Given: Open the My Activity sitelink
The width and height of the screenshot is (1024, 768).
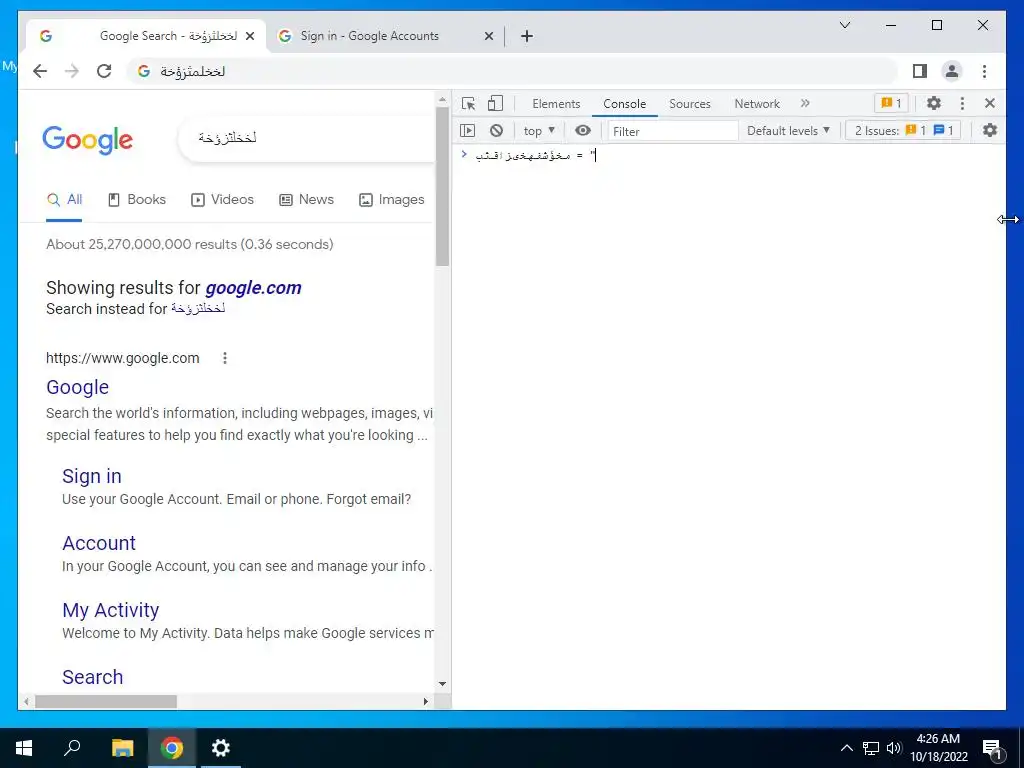Looking at the screenshot, I should 110,610.
